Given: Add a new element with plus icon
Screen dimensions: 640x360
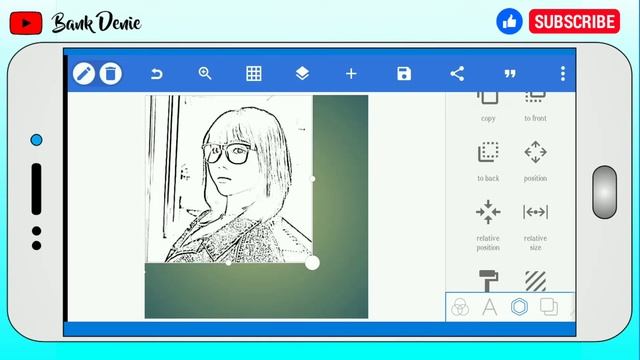Looking at the screenshot, I should [351, 74].
